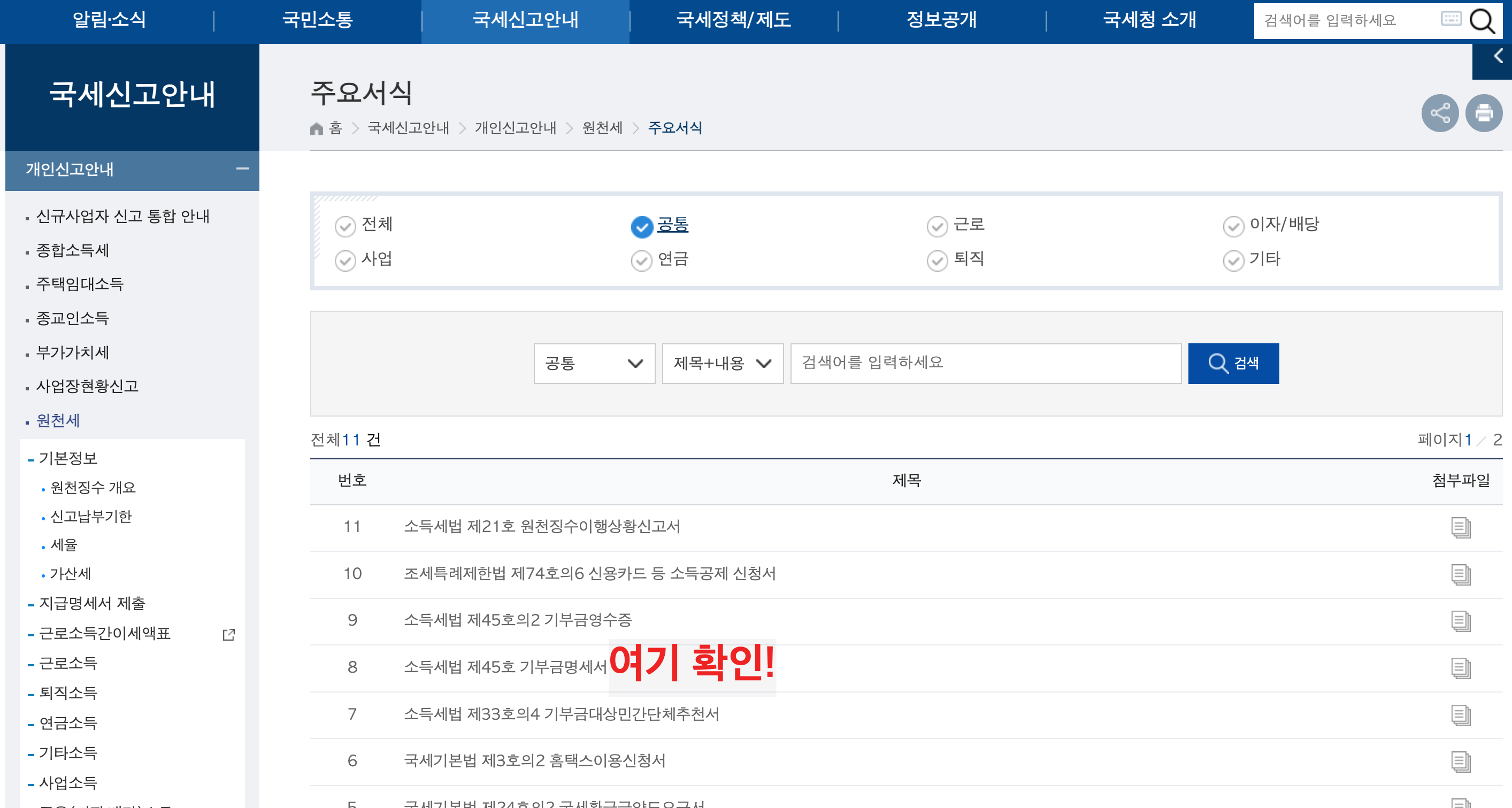Open attachment icon for row 11
The image size is (1512, 808).
click(x=1460, y=527)
